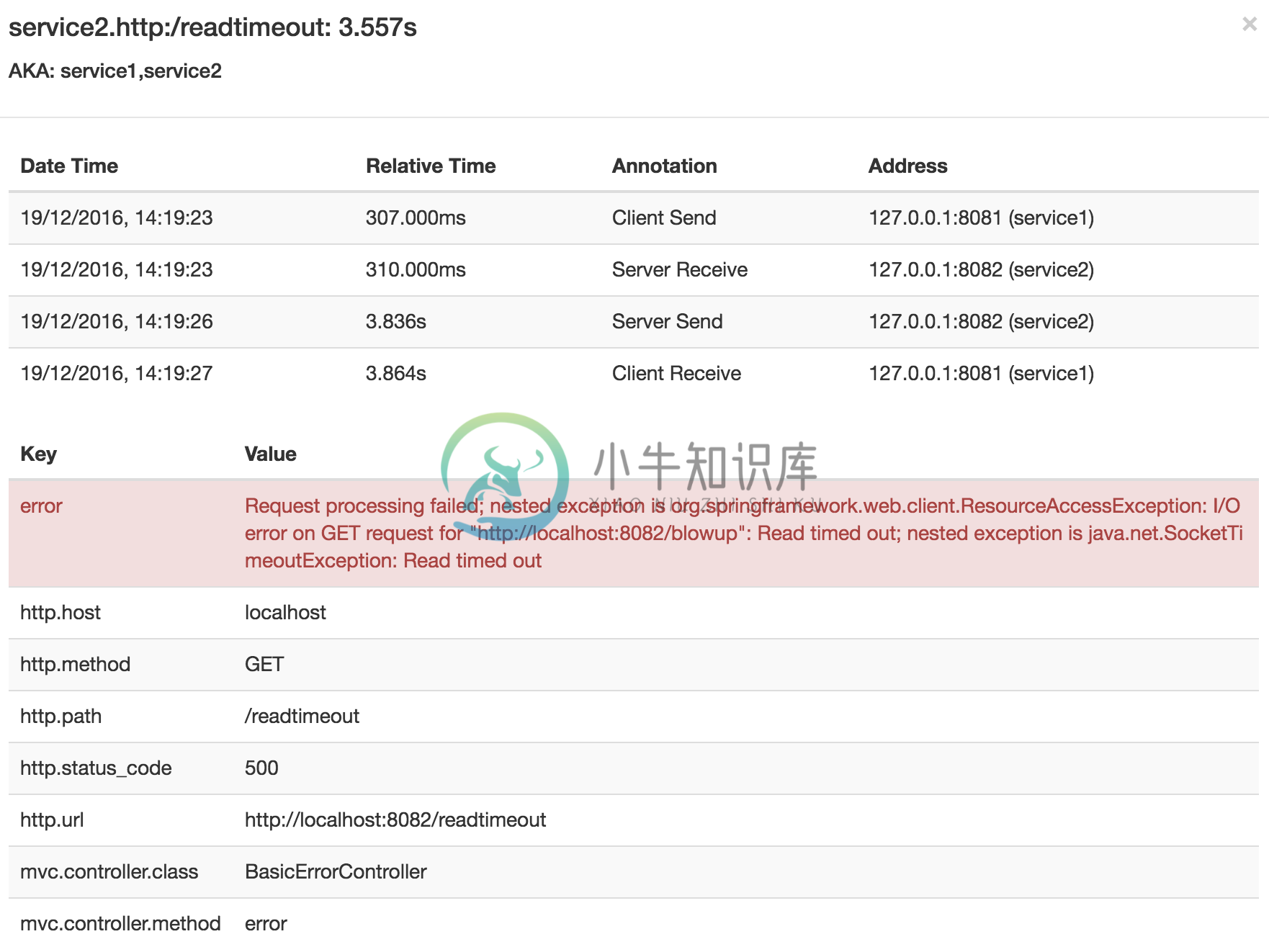Click the '307.000ms' relative time value

pyautogui.click(x=416, y=217)
